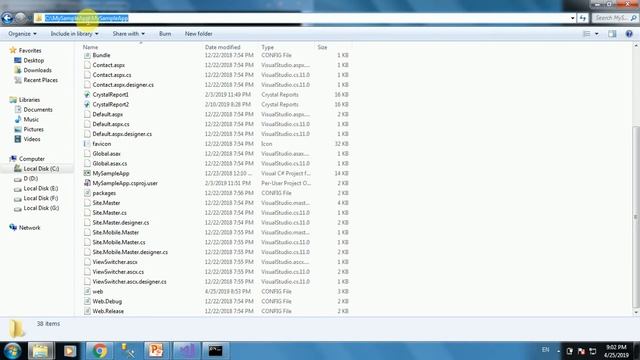
Task: Select MySampleApp.csproj.user file icon
Action: click(87, 183)
